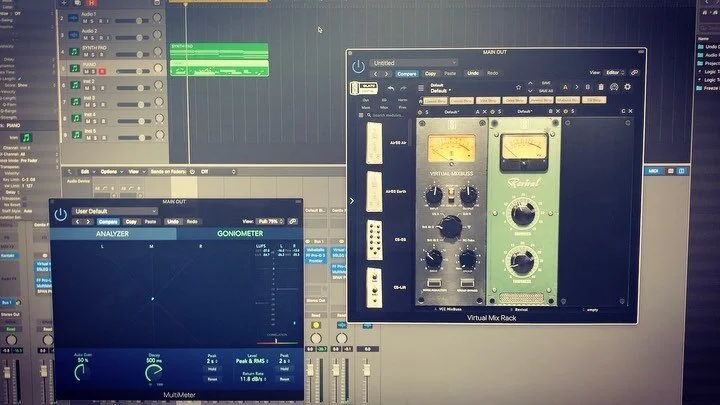Click Copy in MultiMeter window
The height and width of the screenshot is (405, 720).
[x=131, y=222]
